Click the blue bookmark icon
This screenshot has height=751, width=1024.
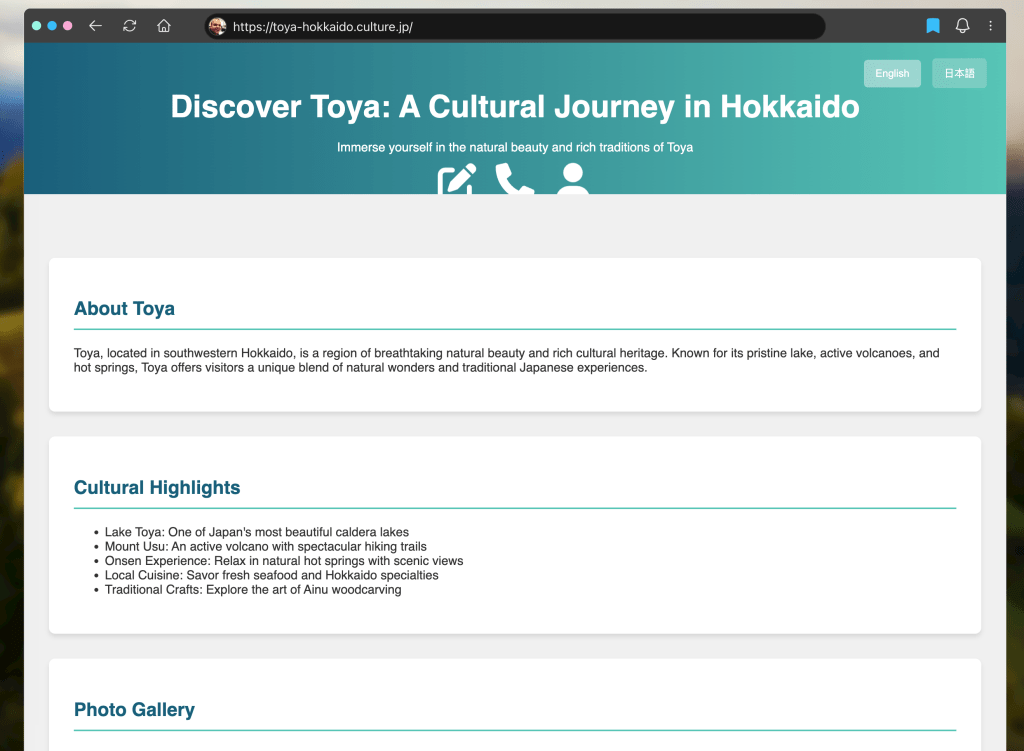(933, 26)
